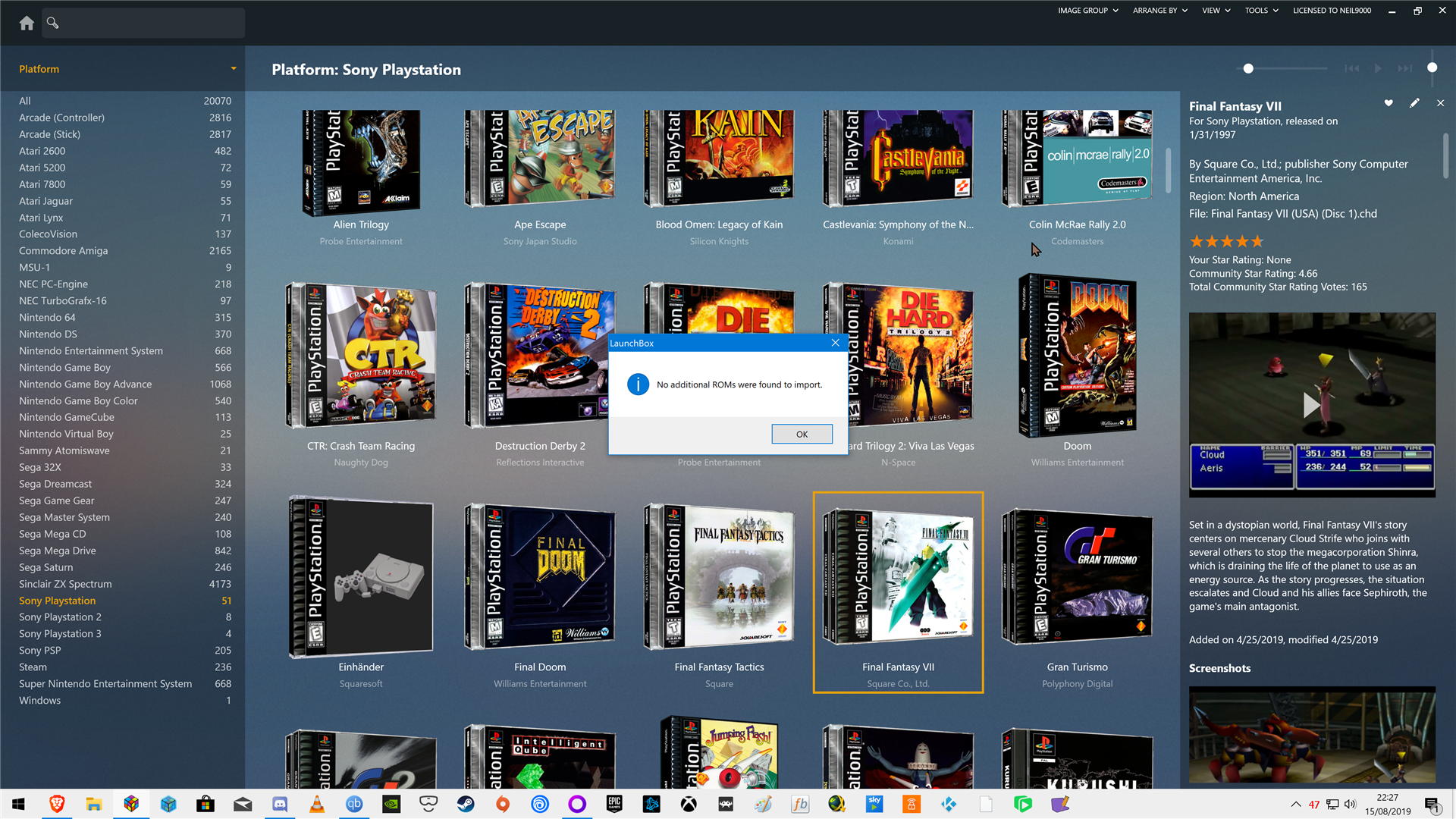This screenshot has height=819, width=1456.
Task: Adjust the music volume slider handle
Action: 1432,67
